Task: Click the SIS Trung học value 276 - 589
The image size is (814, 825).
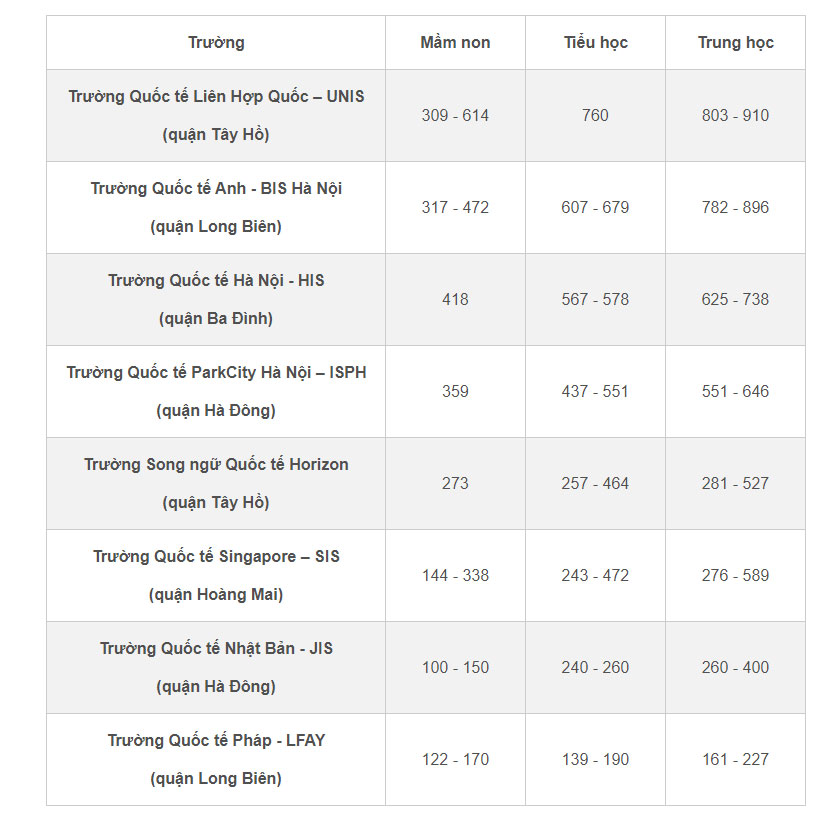Action: pos(735,575)
